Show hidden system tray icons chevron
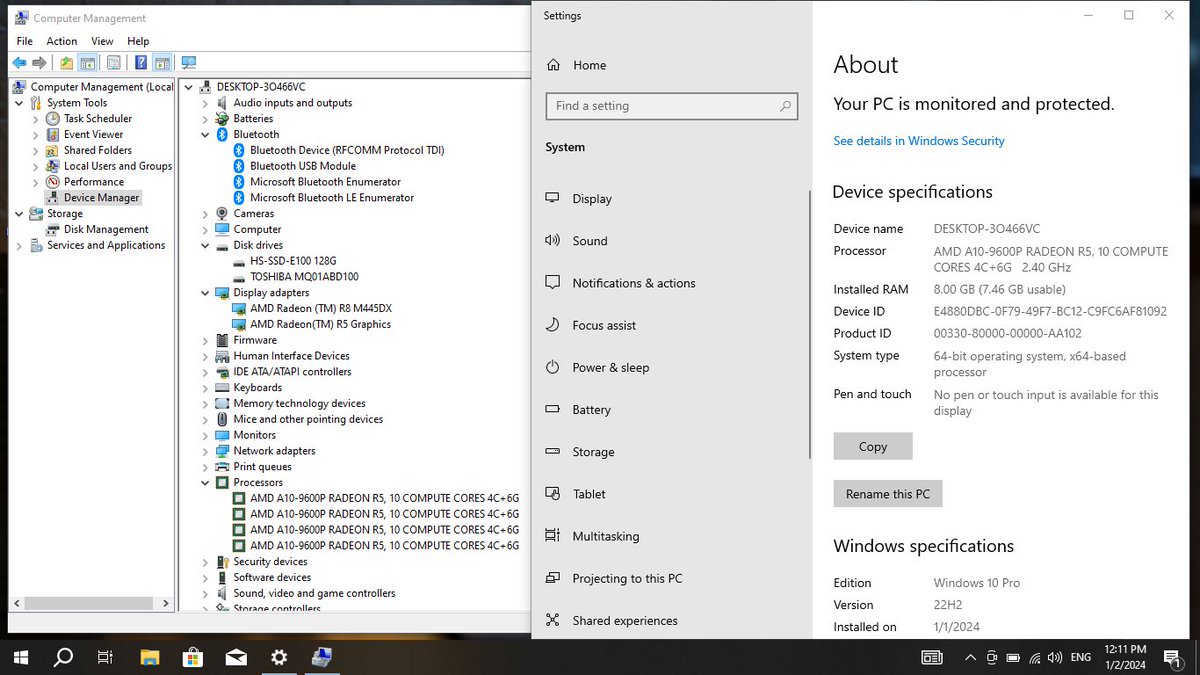 tap(969, 657)
